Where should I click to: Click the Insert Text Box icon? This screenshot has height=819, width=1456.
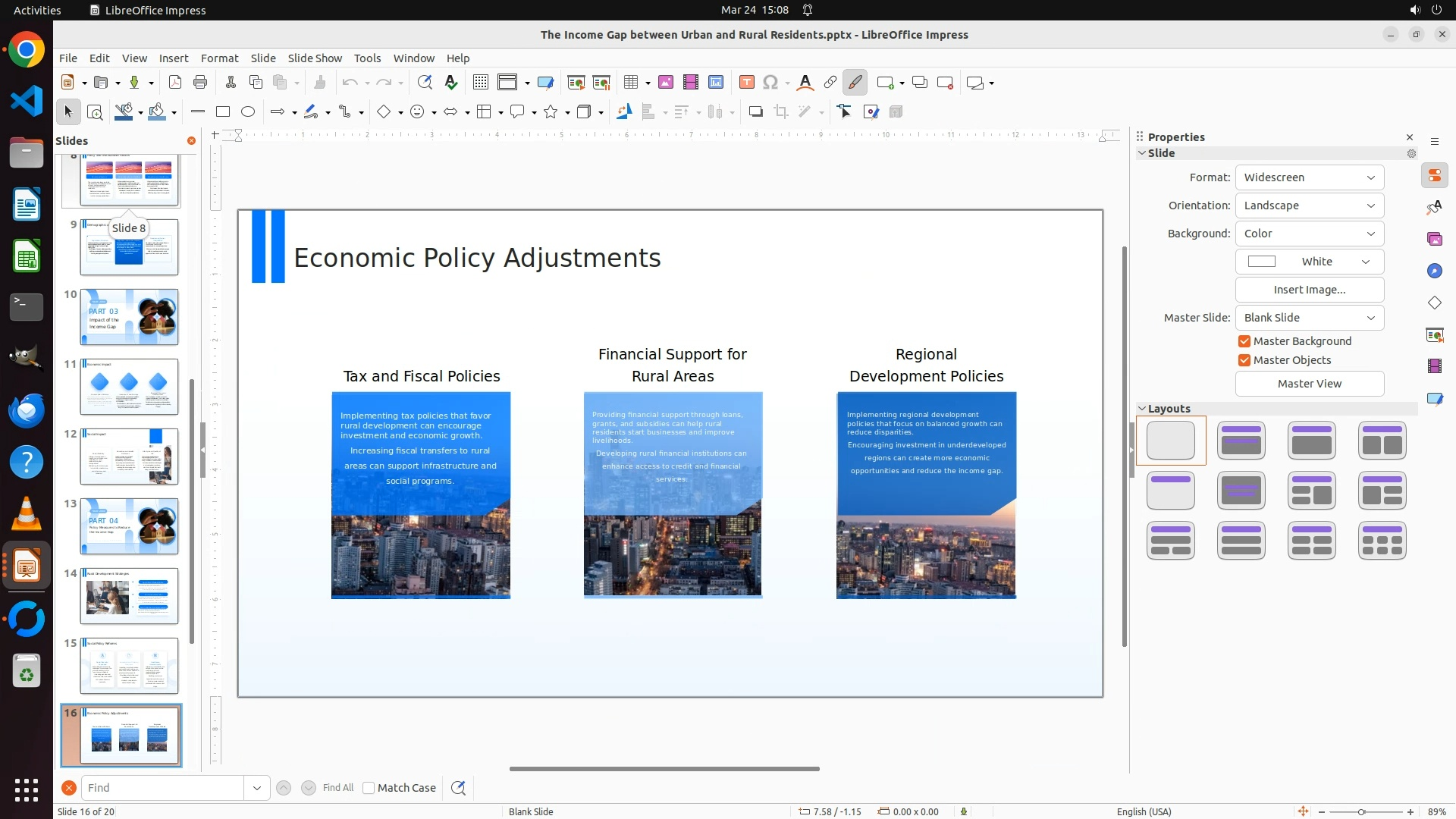pos(746,83)
